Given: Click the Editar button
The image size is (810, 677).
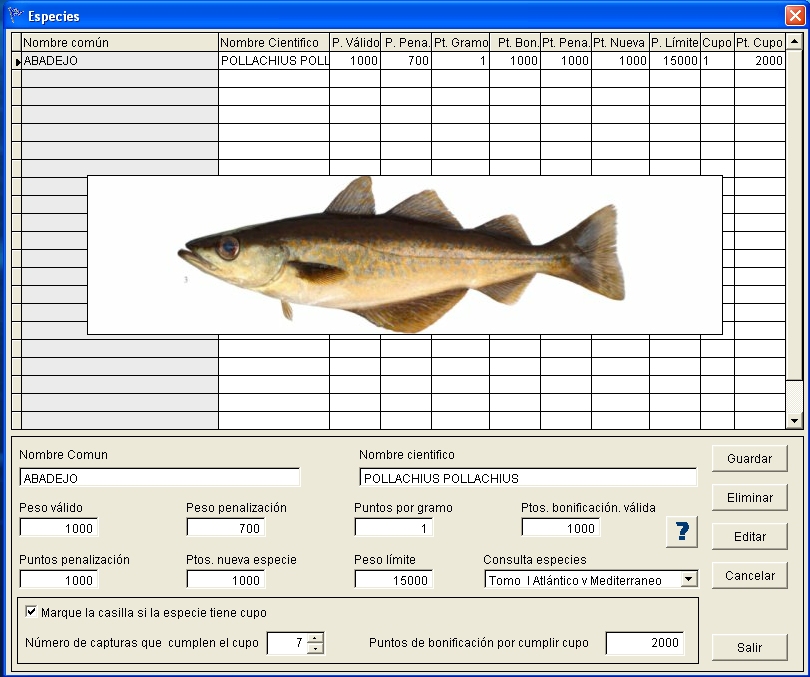Looking at the screenshot, I should point(750,537).
